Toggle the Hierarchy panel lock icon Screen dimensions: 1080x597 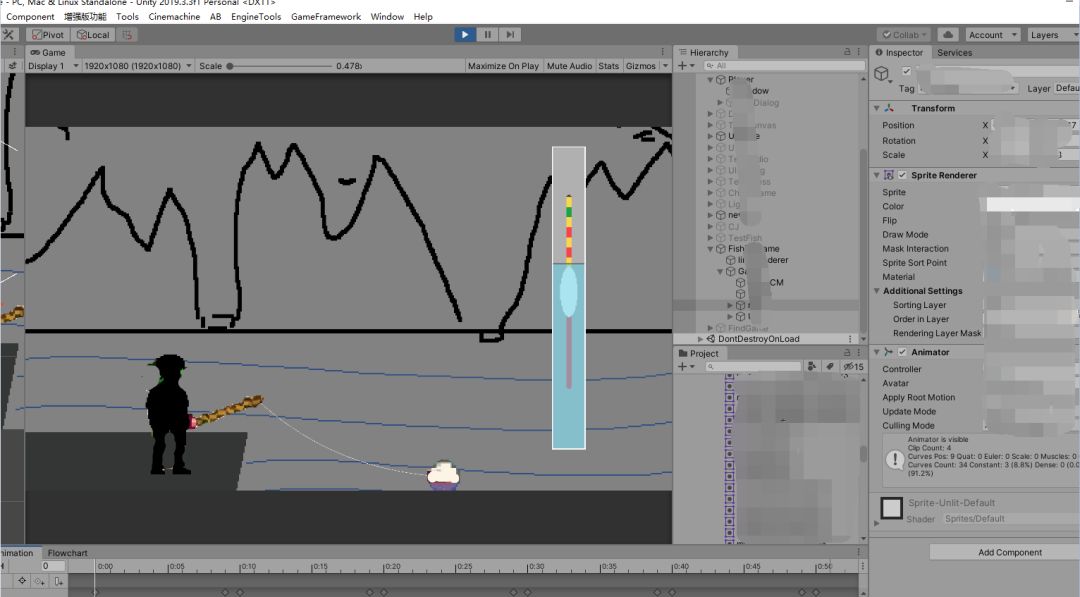849,52
